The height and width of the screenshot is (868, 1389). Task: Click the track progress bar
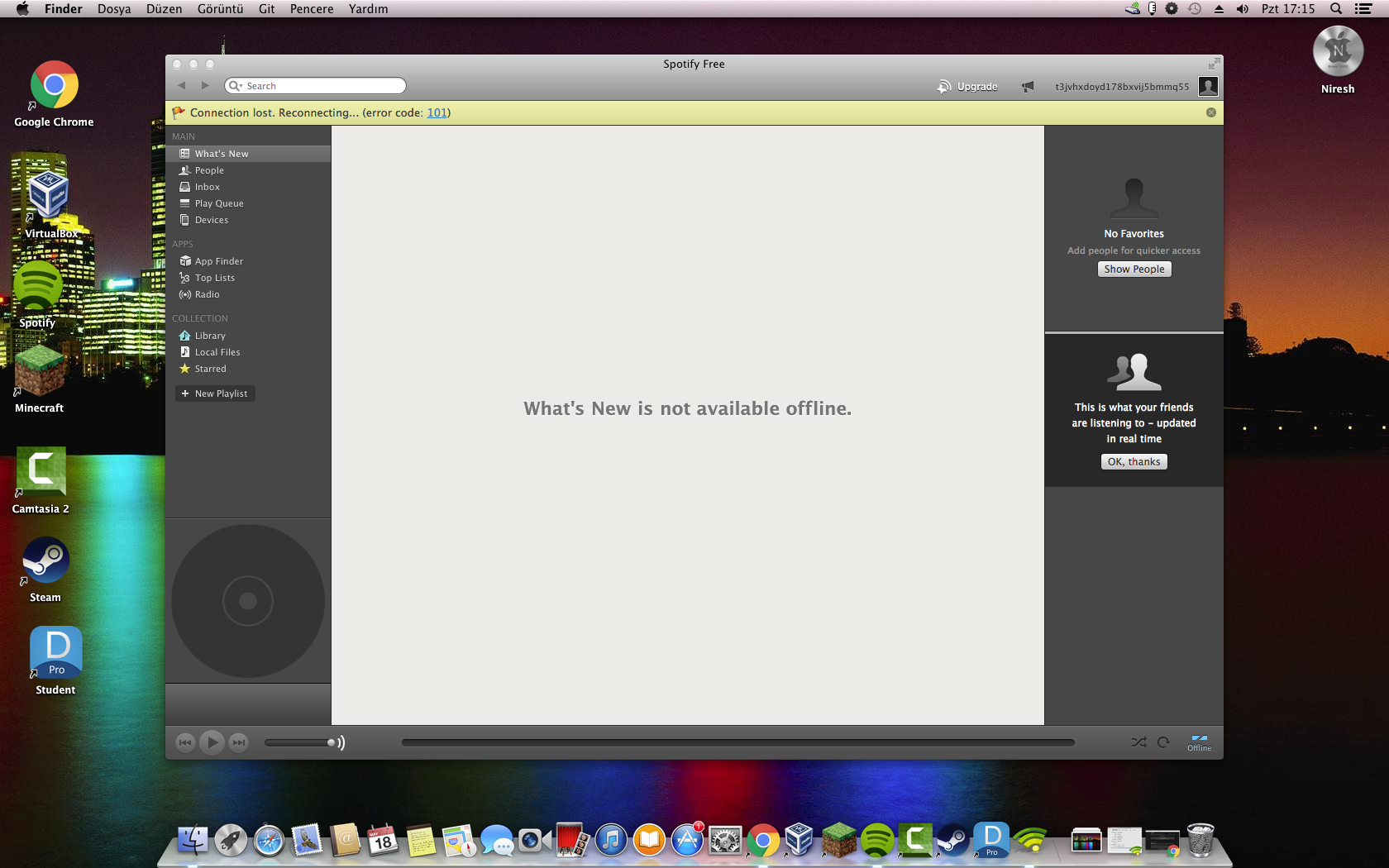click(x=738, y=742)
